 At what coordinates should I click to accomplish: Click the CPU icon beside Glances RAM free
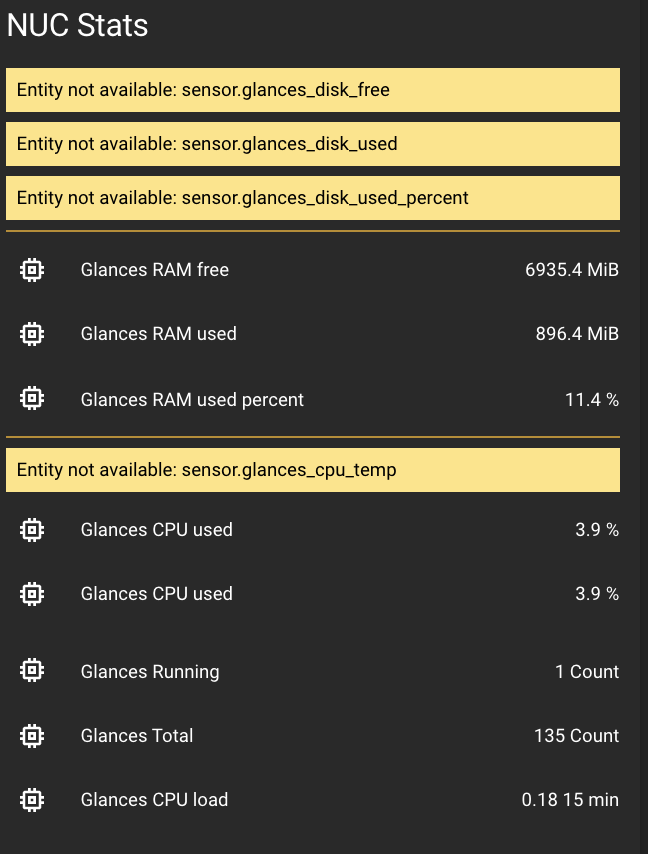pyautogui.click(x=32, y=269)
